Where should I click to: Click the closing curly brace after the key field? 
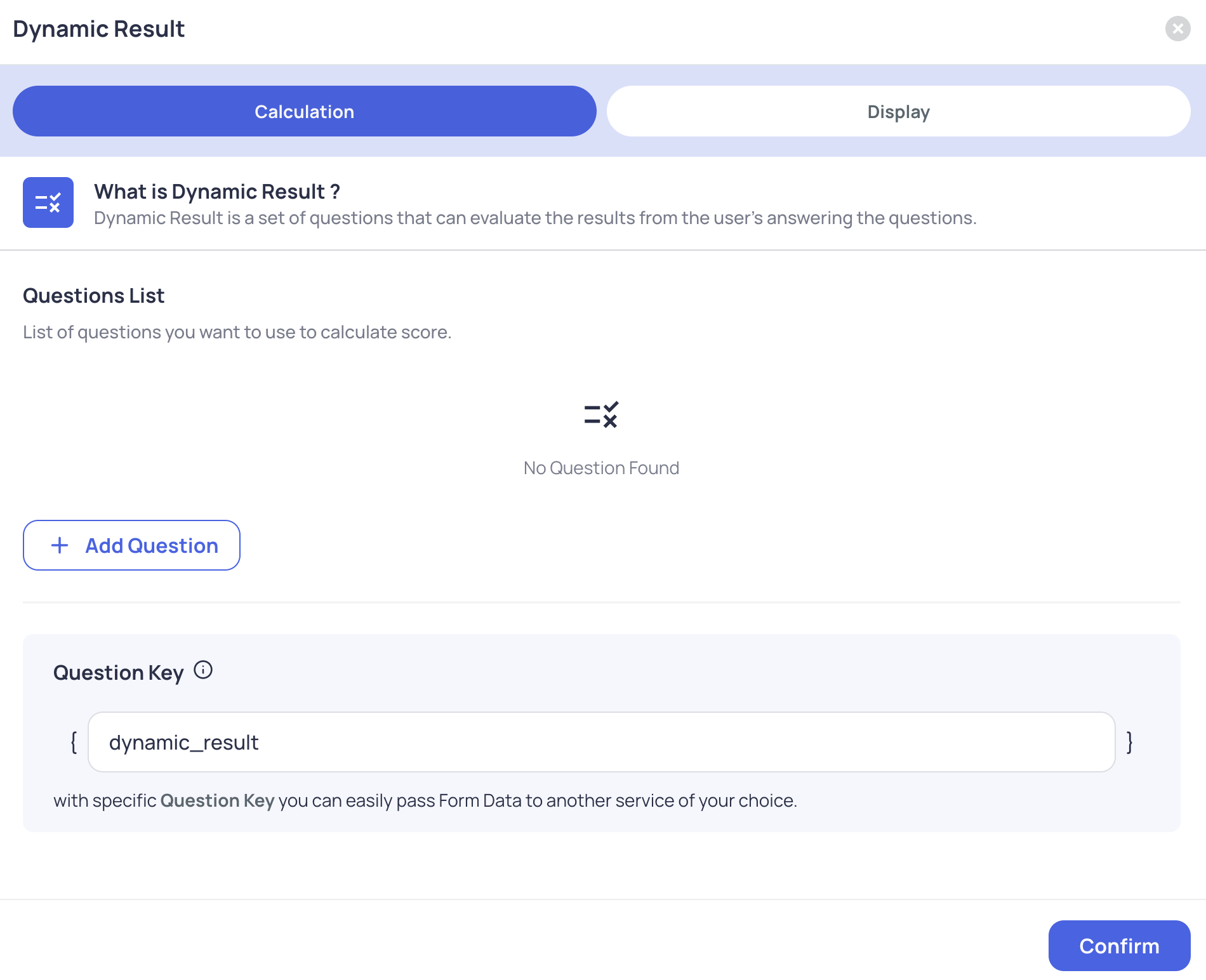coord(1130,742)
